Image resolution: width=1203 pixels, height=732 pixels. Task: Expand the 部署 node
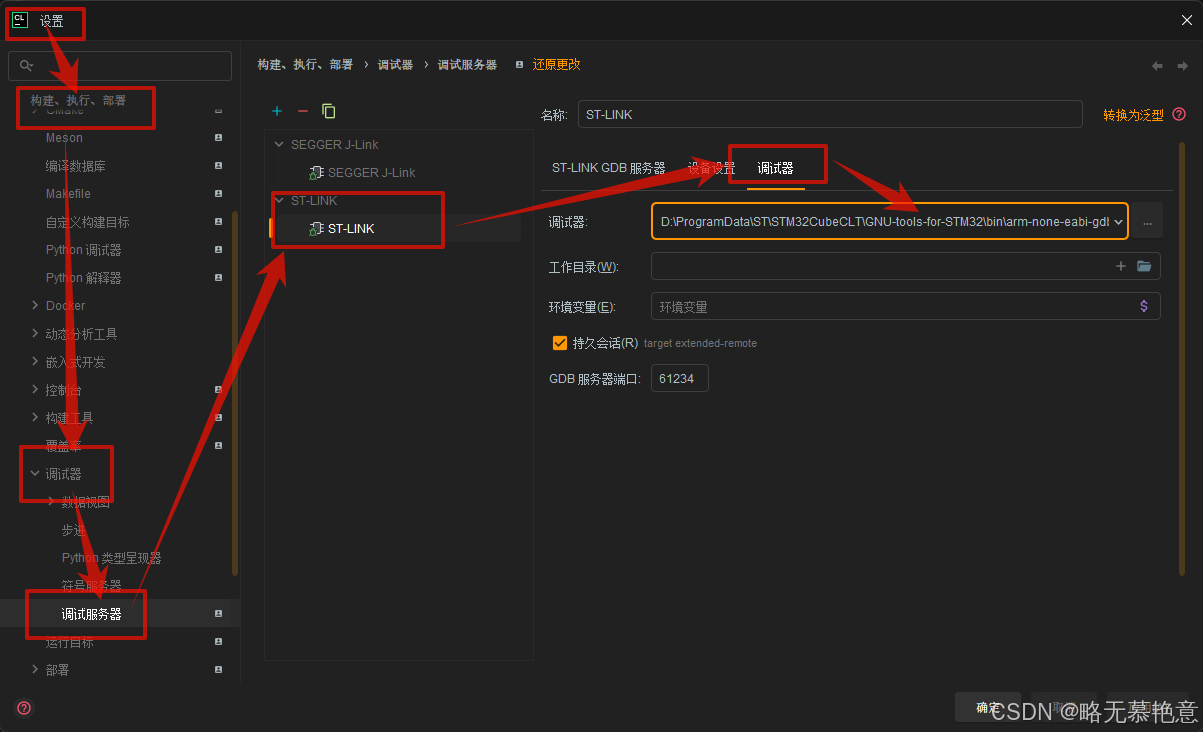36,670
